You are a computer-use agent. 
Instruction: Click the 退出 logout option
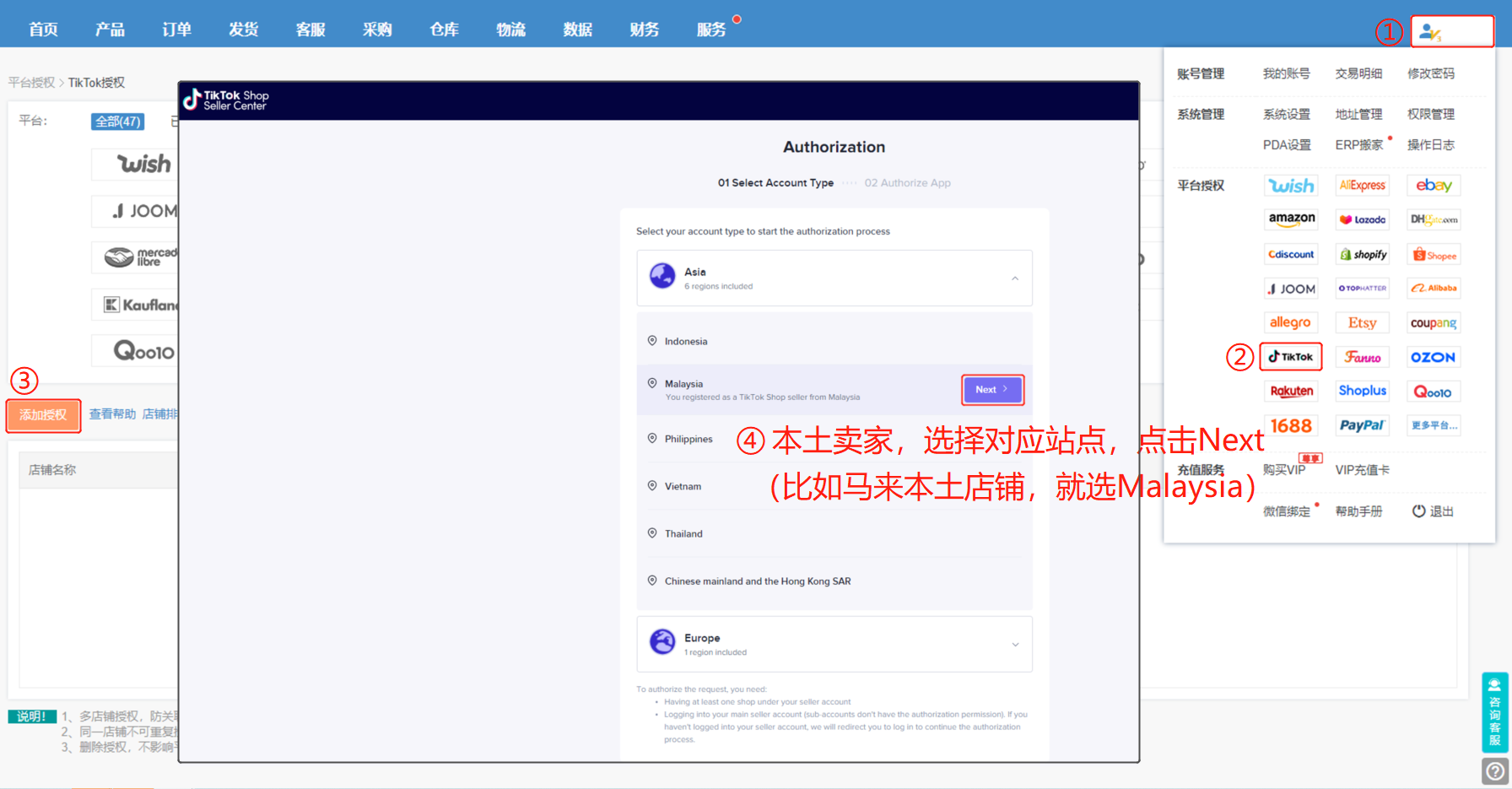click(1433, 511)
